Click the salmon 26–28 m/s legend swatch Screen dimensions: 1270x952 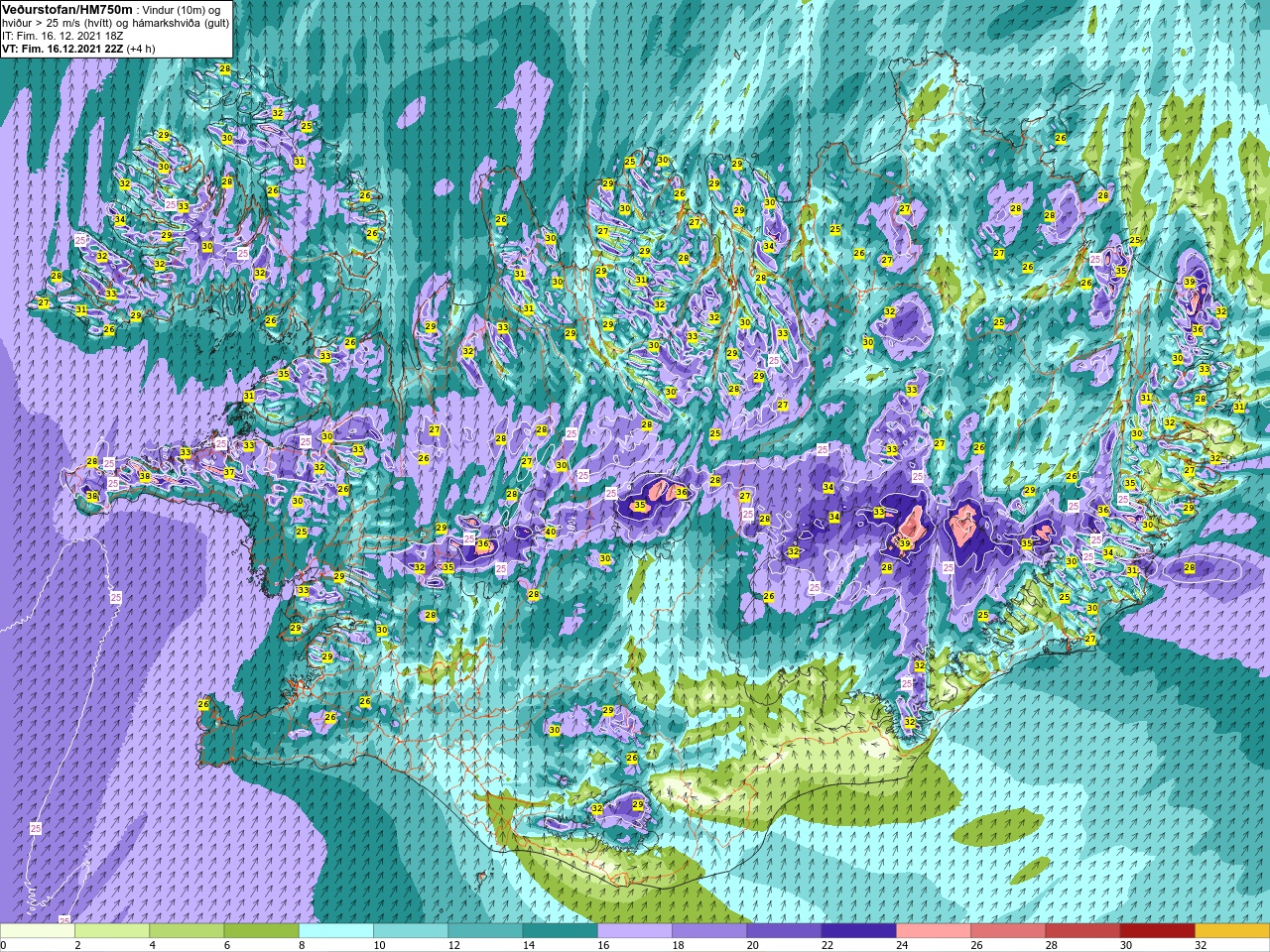click(1009, 931)
